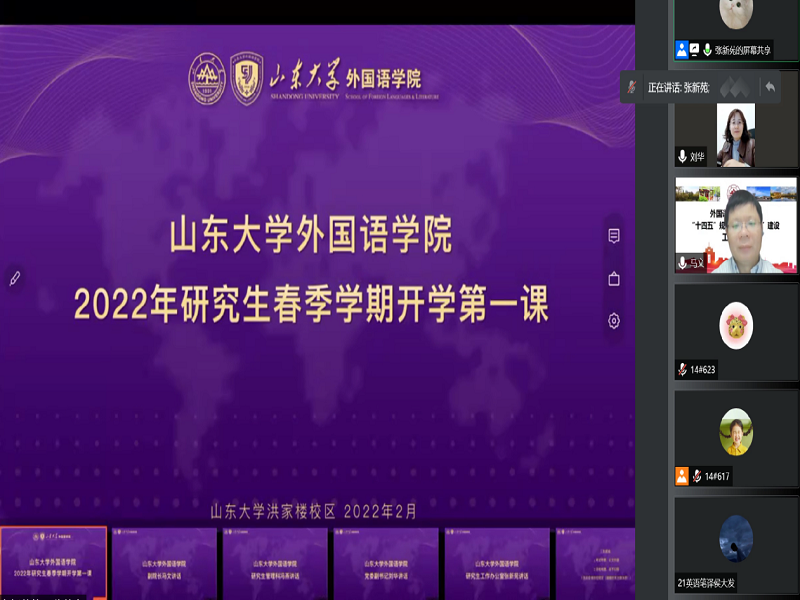Click the muted microphone icon beside 14#623
Screen dimensions: 800x600
click(682, 369)
